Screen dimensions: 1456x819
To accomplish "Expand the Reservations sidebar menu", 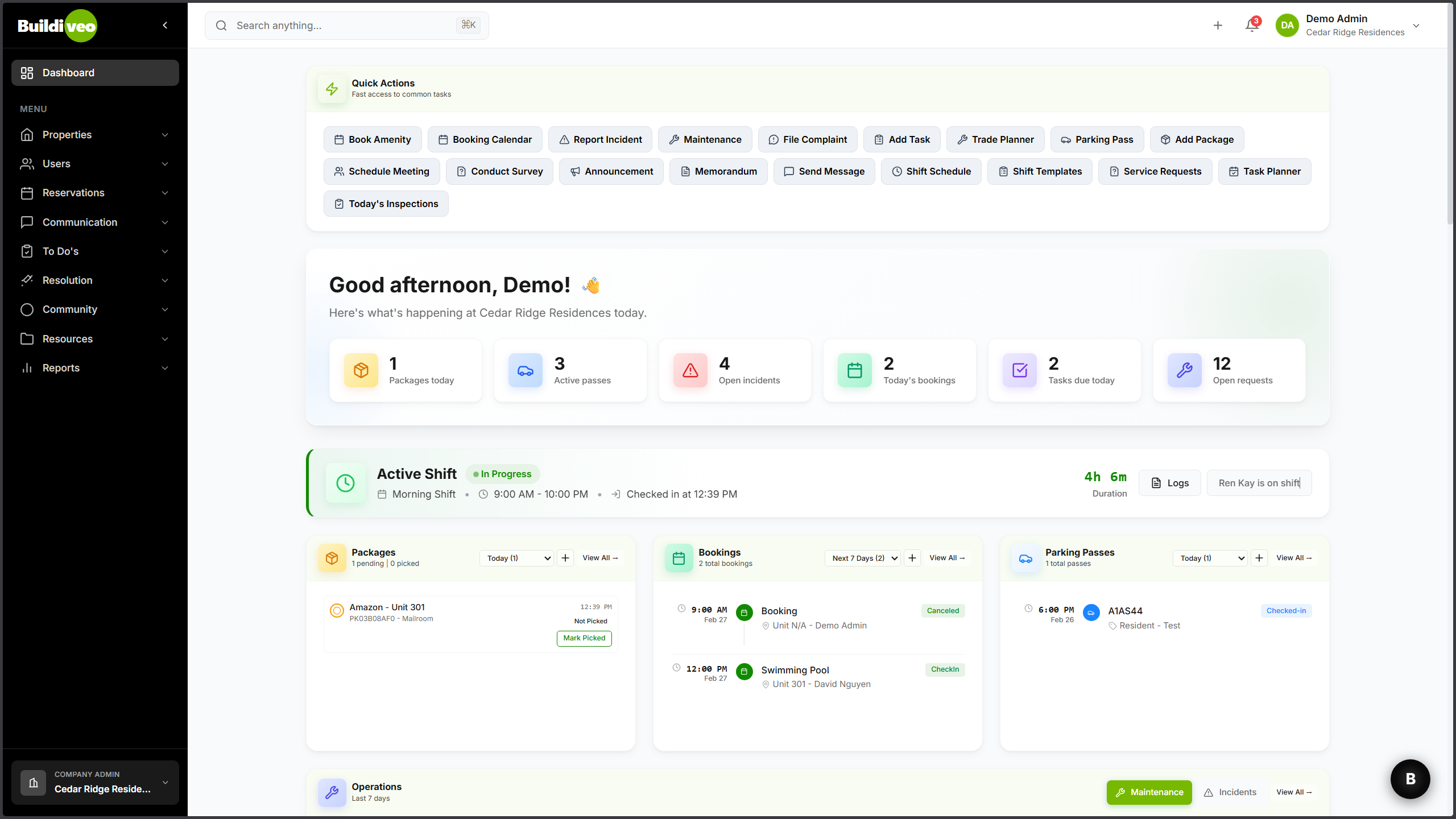I will point(95,193).
